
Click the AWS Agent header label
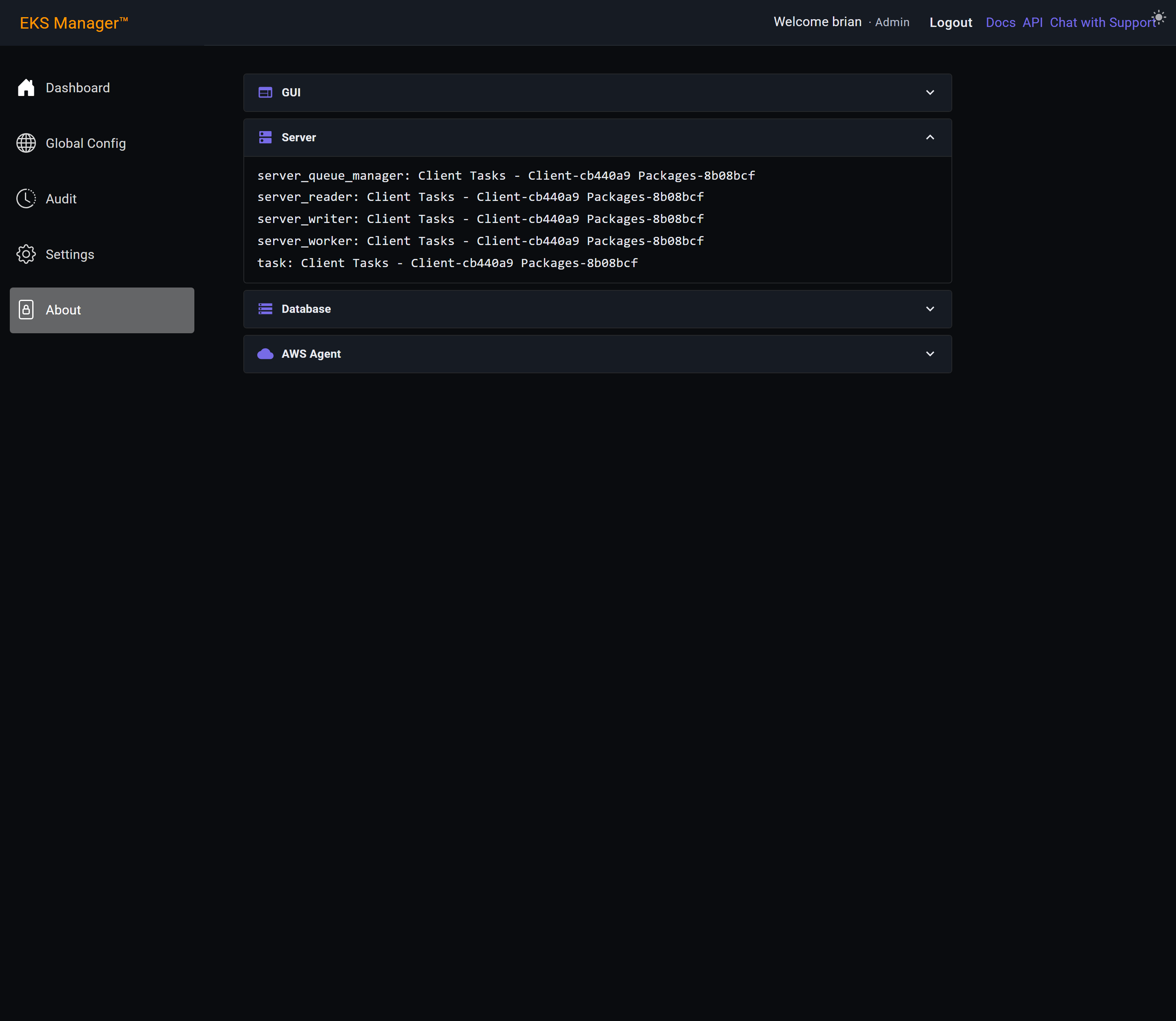pos(311,354)
